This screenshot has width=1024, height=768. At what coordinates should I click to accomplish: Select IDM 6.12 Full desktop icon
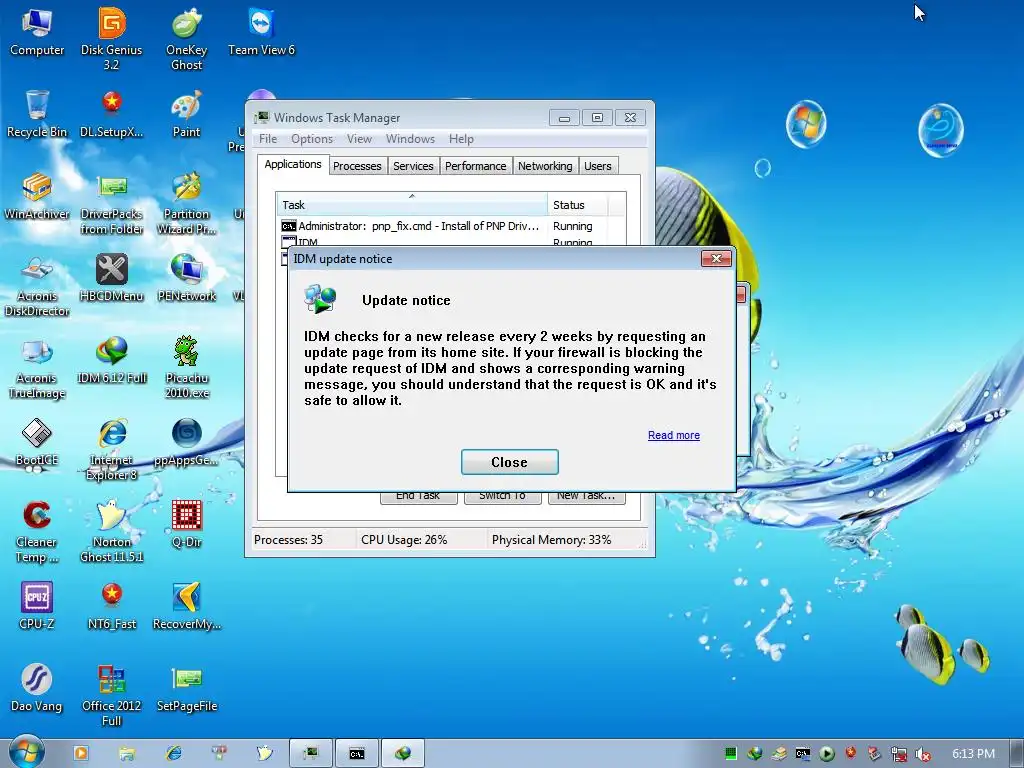(x=112, y=360)
